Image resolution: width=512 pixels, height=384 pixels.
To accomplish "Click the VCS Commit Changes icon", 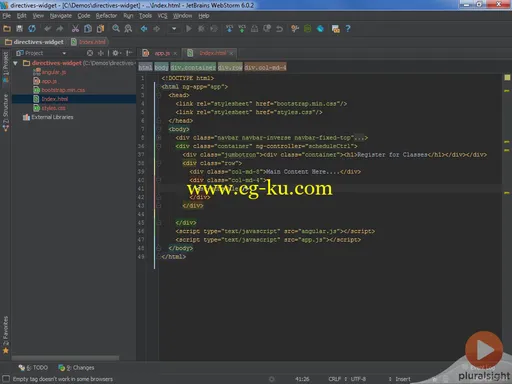I will point(242,29).
